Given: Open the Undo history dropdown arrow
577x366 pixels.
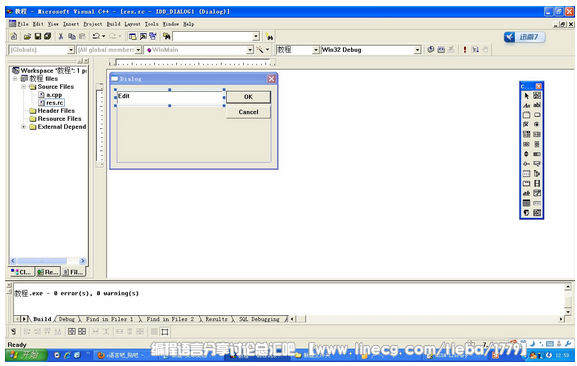Looking at the screenshot, I should tap(104, 36).
